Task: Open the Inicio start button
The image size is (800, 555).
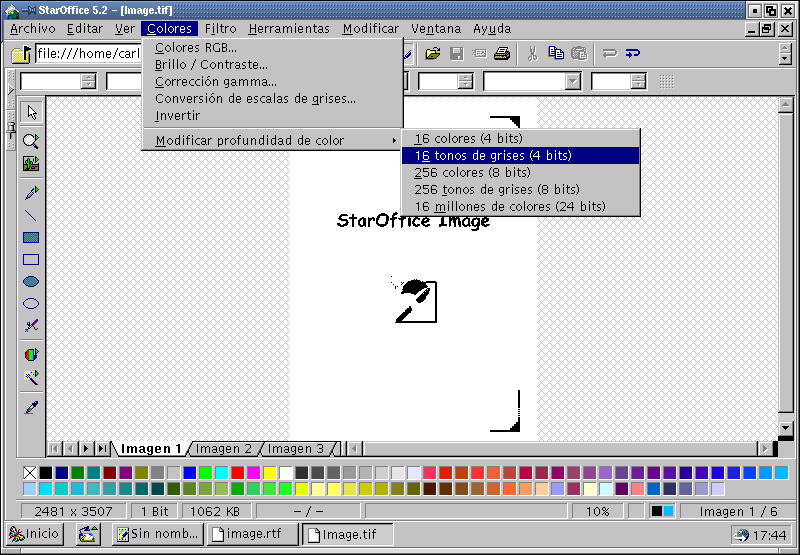Action: (x=35, y=534)
